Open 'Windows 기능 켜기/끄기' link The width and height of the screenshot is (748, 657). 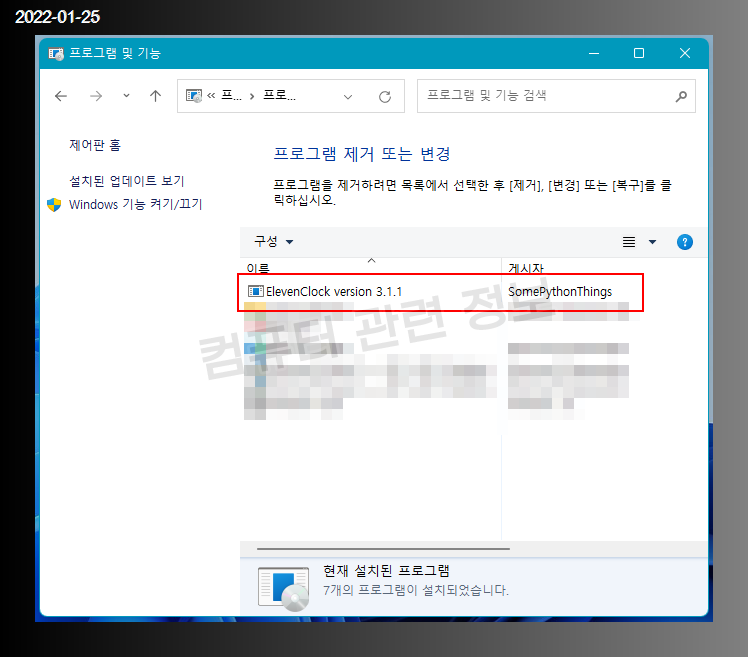tap(135, 205)
